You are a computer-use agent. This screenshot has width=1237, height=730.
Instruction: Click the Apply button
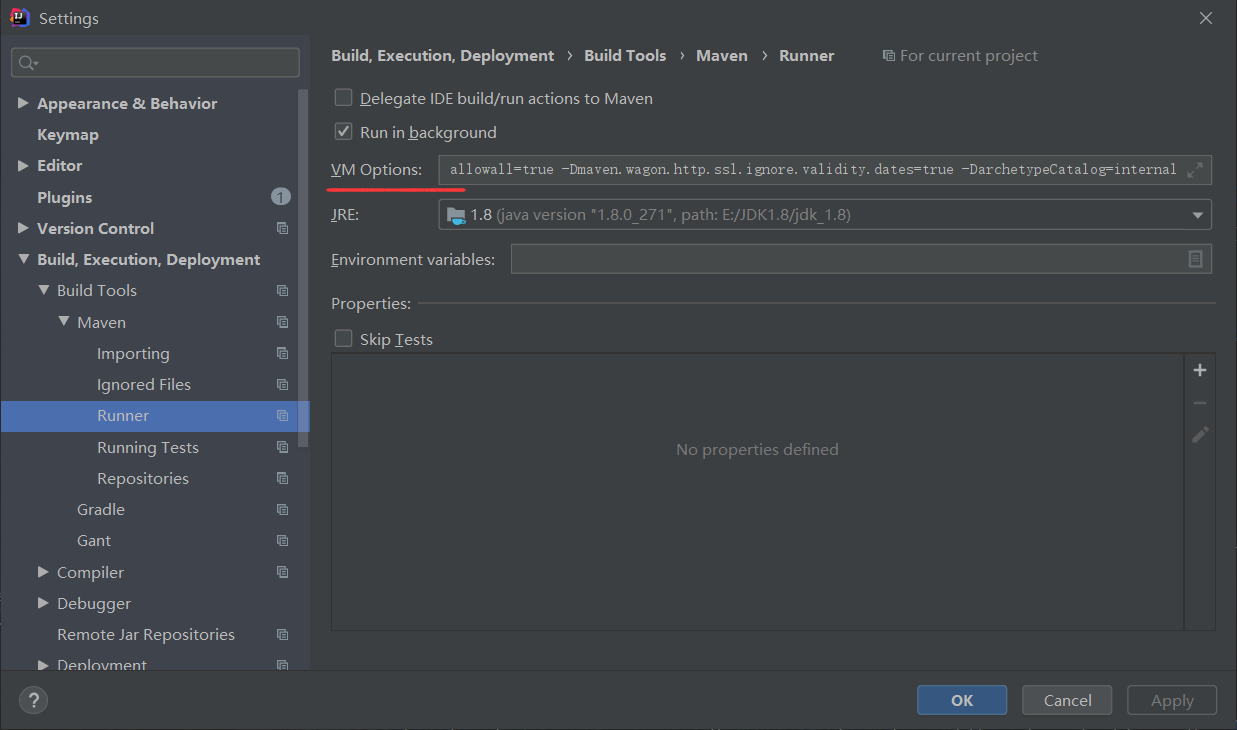coord(1172,700)
